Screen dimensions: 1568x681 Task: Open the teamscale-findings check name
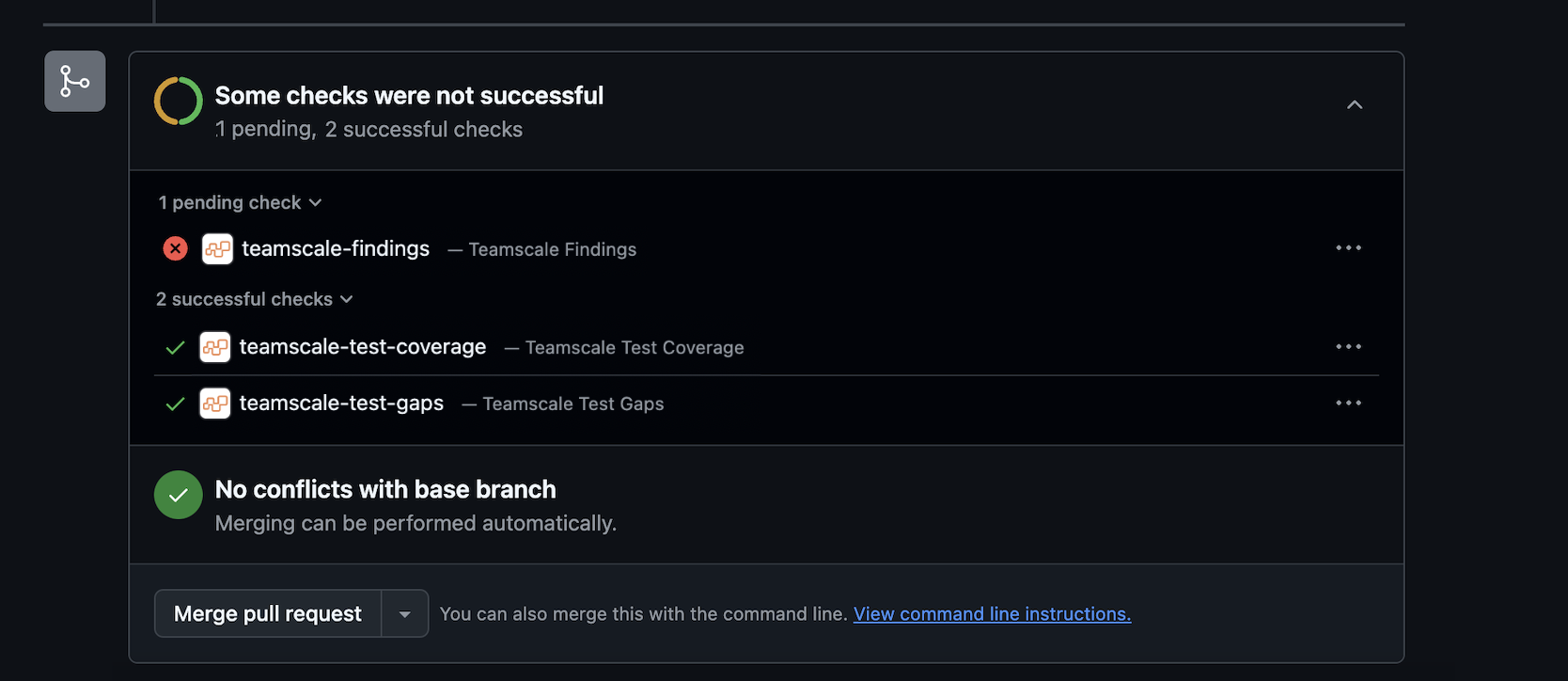tap(336, 248)
